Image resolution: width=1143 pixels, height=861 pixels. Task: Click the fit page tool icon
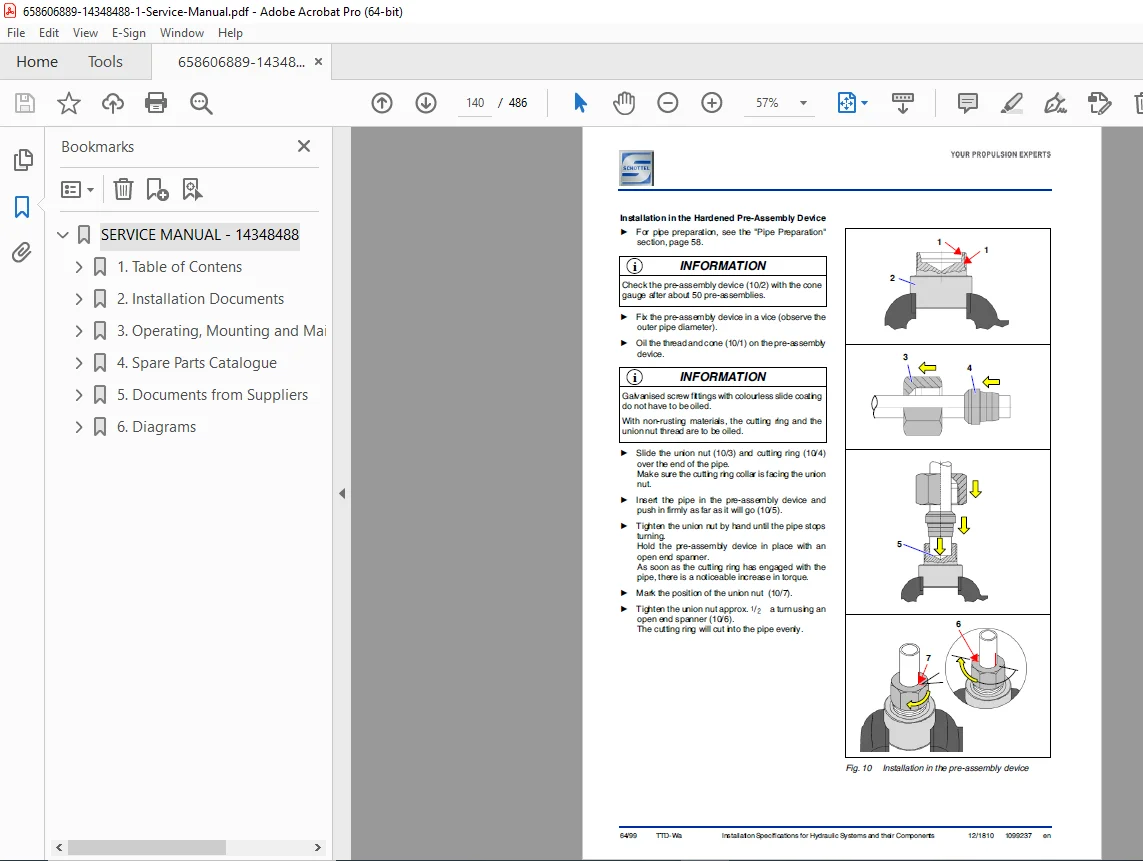pos(846,103)
